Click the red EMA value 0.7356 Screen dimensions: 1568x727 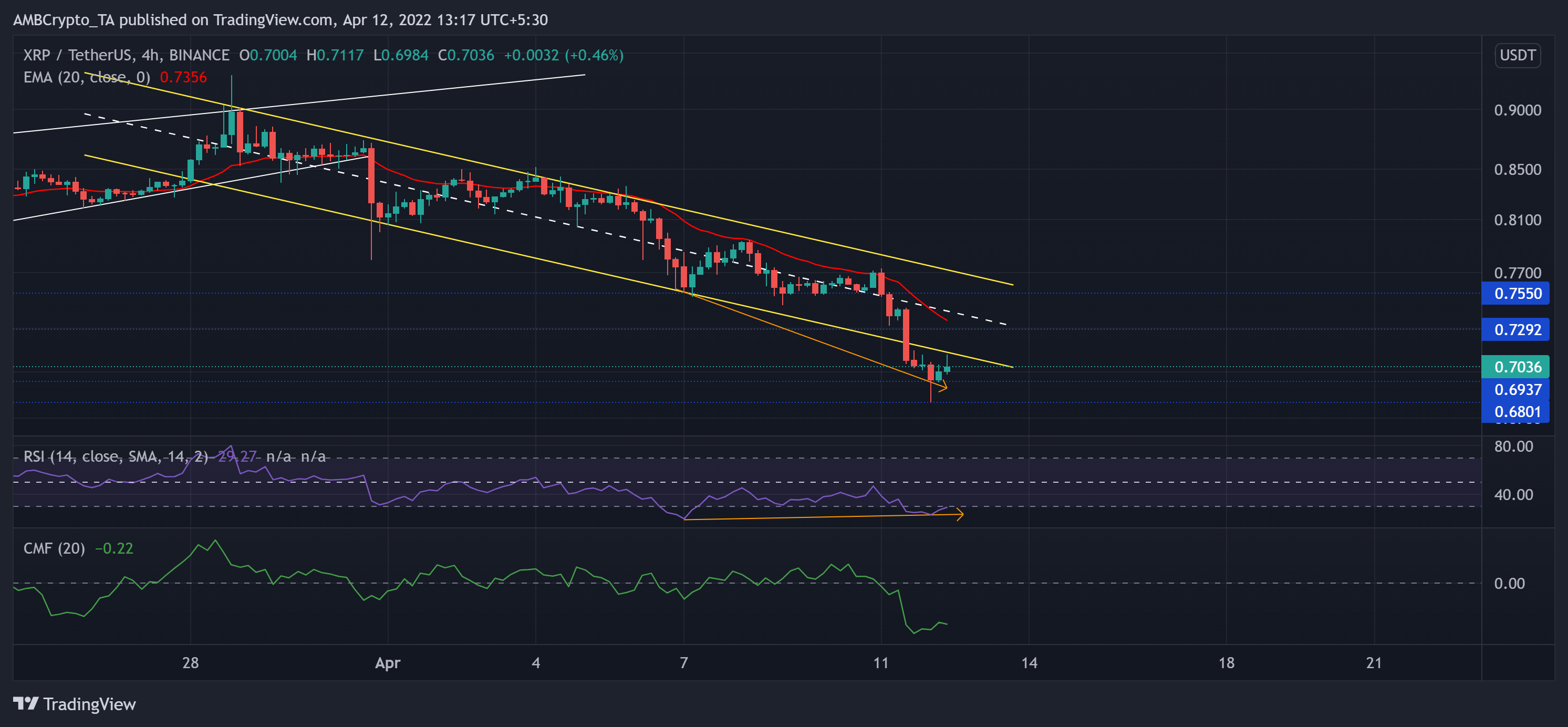click(183, 77)
